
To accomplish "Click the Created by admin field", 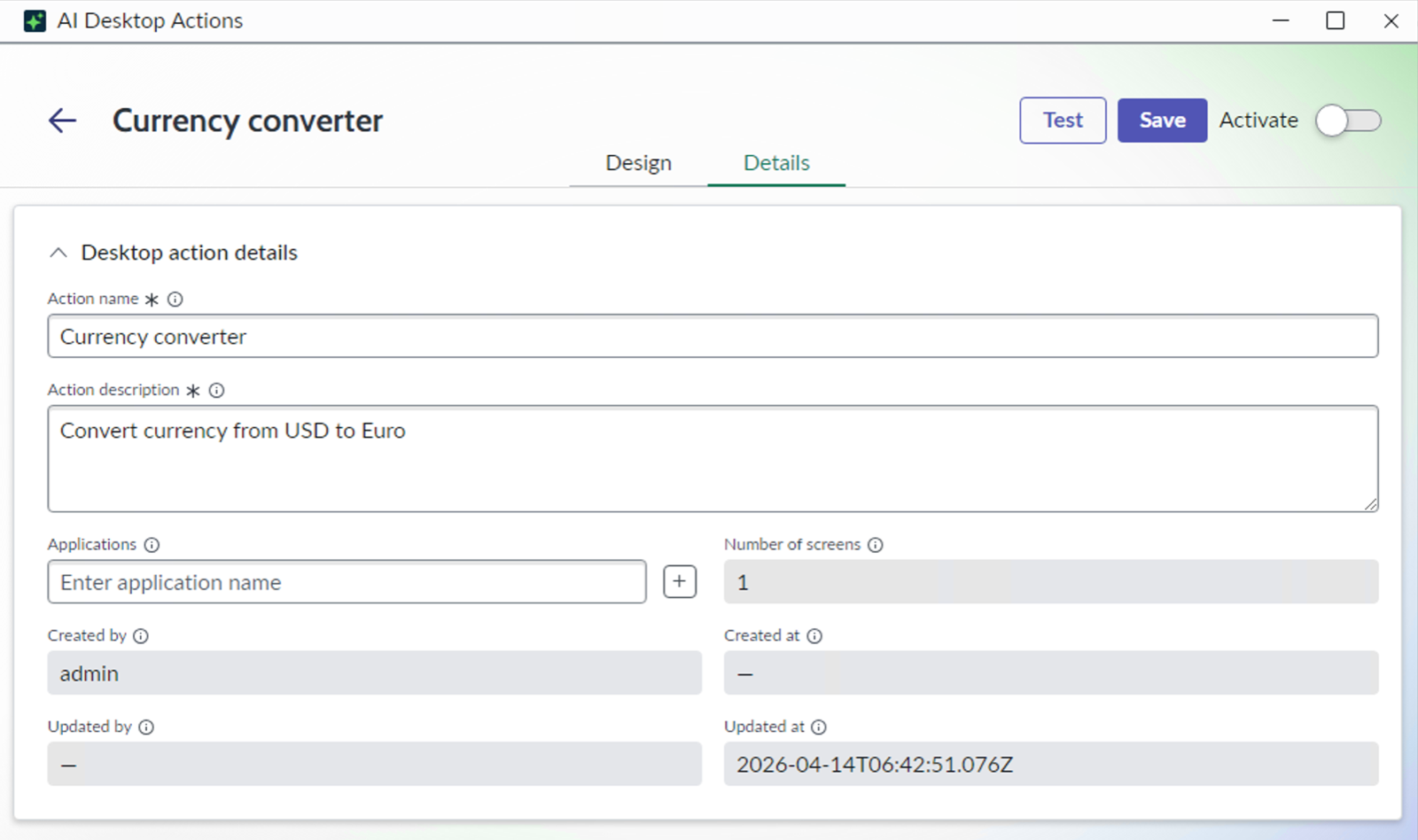I will coord(374,673).
